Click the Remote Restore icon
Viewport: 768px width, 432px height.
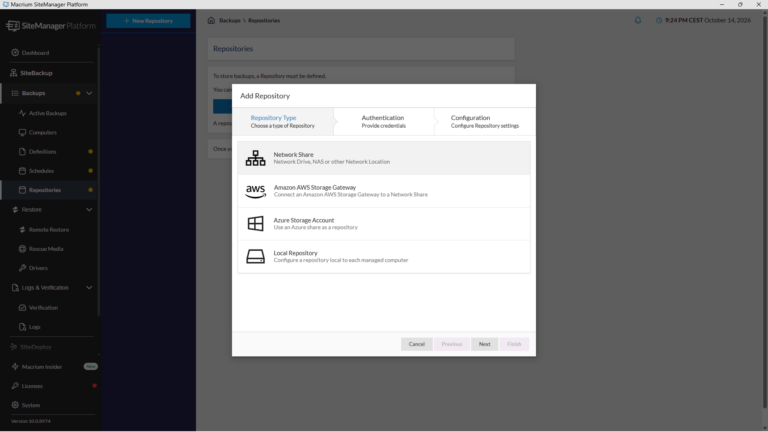tap(22, 230)
